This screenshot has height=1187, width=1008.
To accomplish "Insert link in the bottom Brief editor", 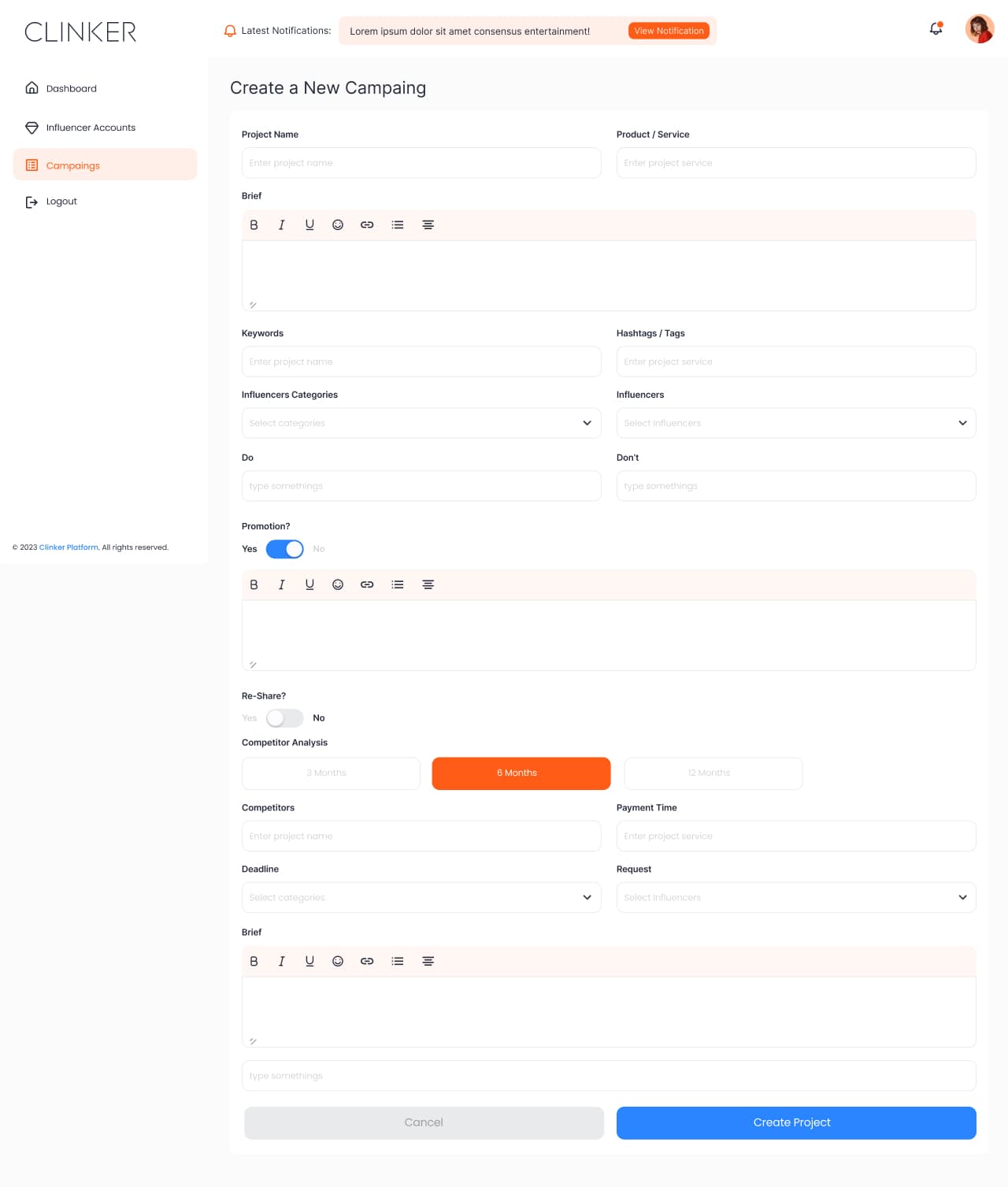I will tap(367, 961).
